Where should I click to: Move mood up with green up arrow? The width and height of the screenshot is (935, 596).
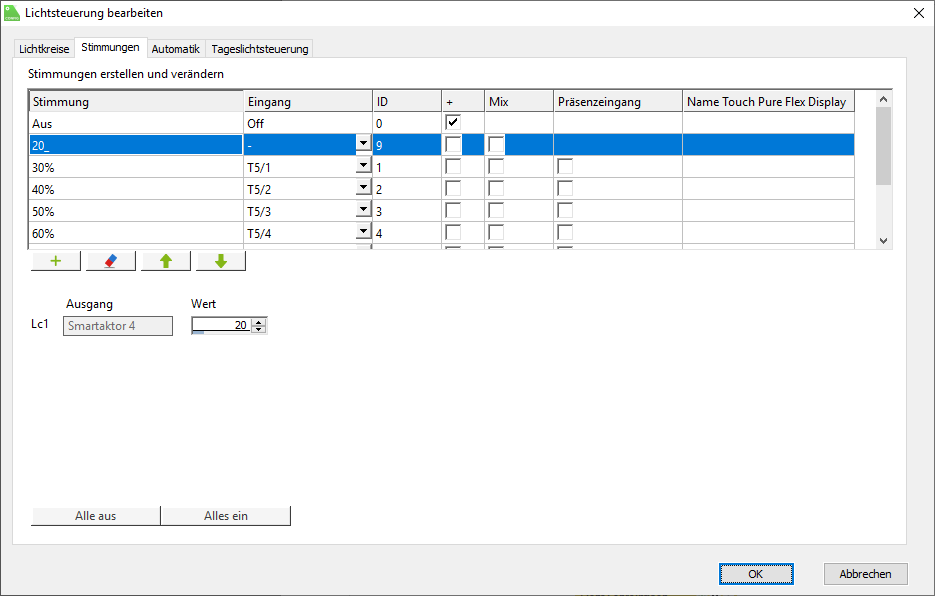pos(166,261)
